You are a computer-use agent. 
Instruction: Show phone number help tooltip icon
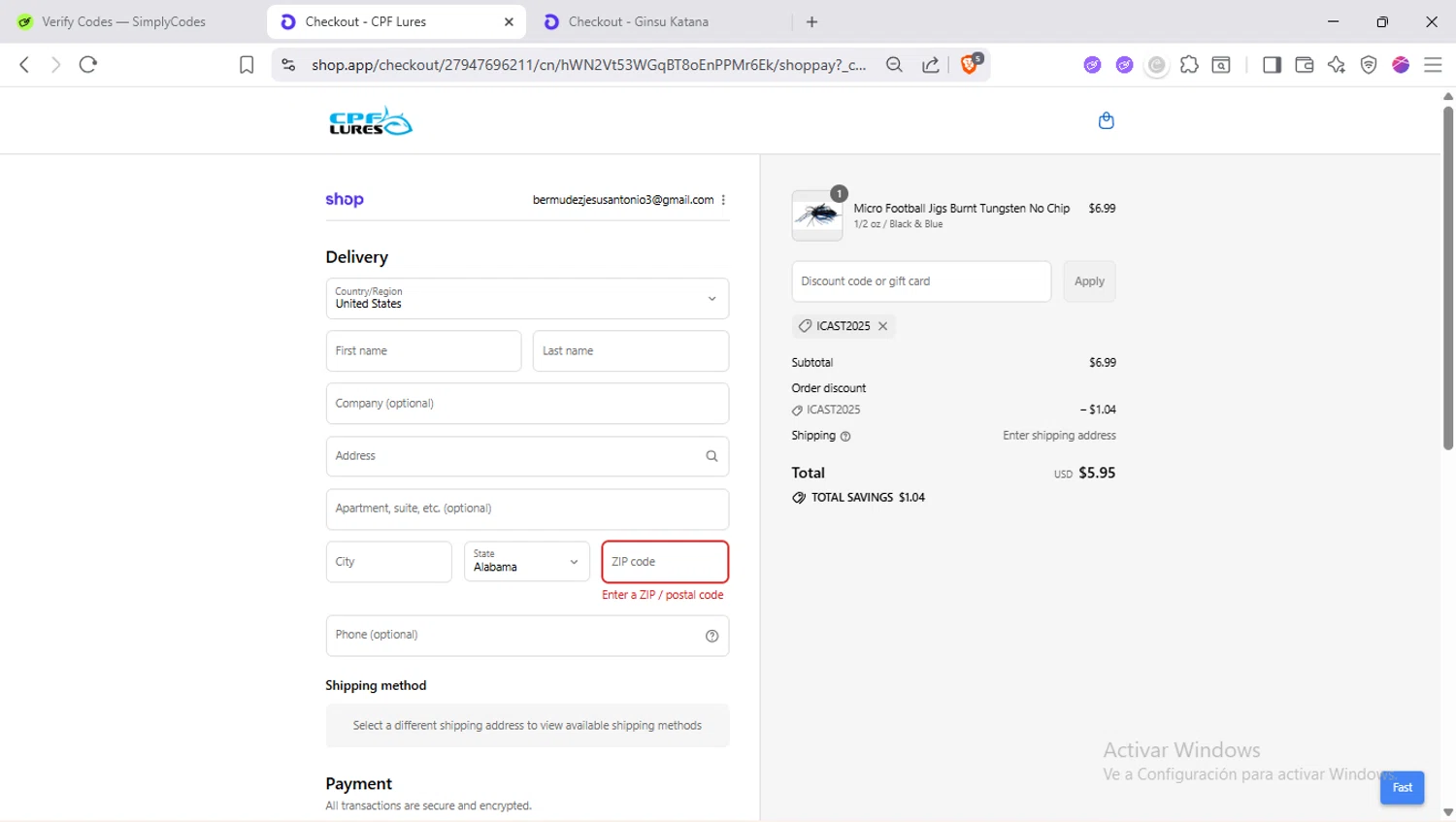[711, 636]
